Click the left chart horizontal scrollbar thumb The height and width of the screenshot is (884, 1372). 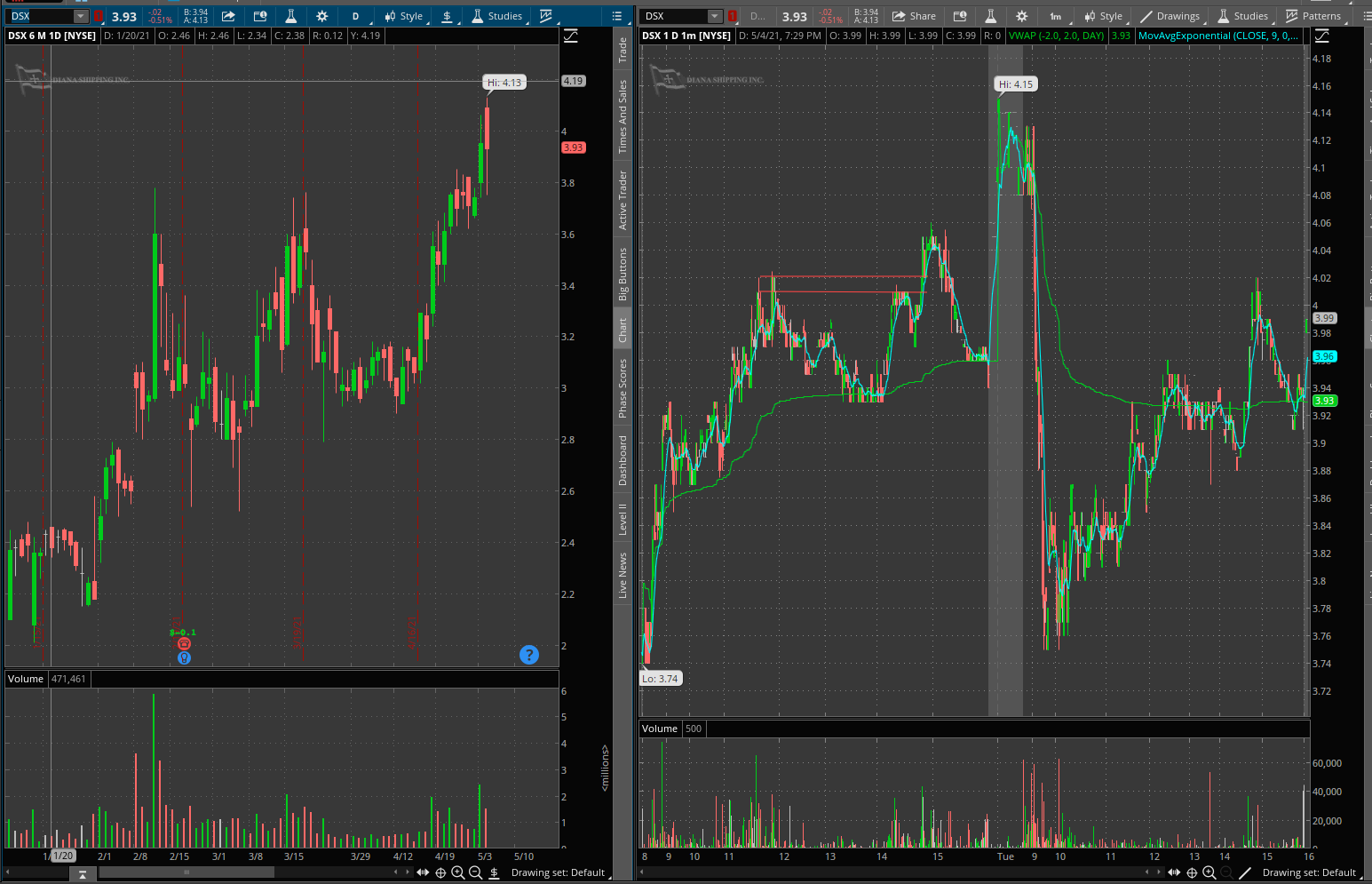pos(186,872)
